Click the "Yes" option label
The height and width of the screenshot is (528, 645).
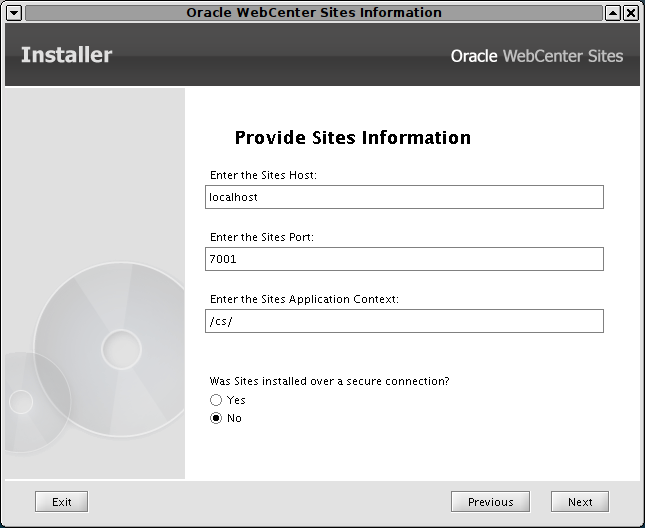[x=236, y=400]
